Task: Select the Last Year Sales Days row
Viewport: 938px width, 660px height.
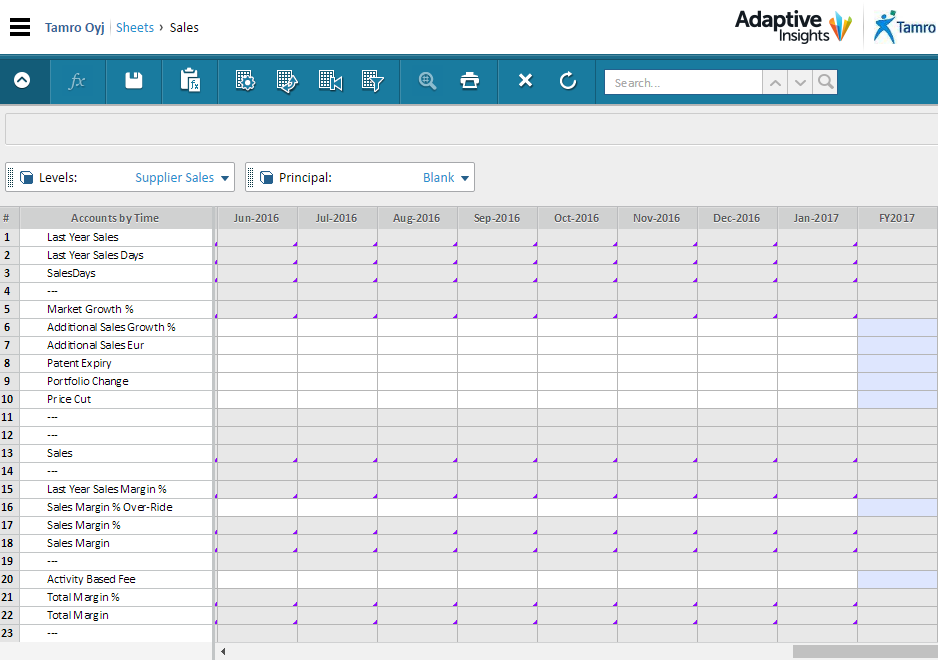Action: click(x=95, y=256)
